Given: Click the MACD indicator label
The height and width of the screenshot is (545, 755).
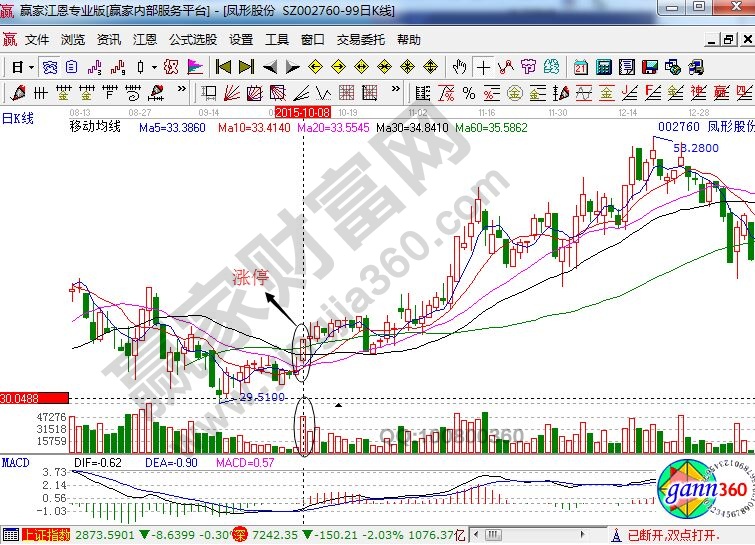Looking at the screenshot, I should pyautogui.click(x=15, y=463).
